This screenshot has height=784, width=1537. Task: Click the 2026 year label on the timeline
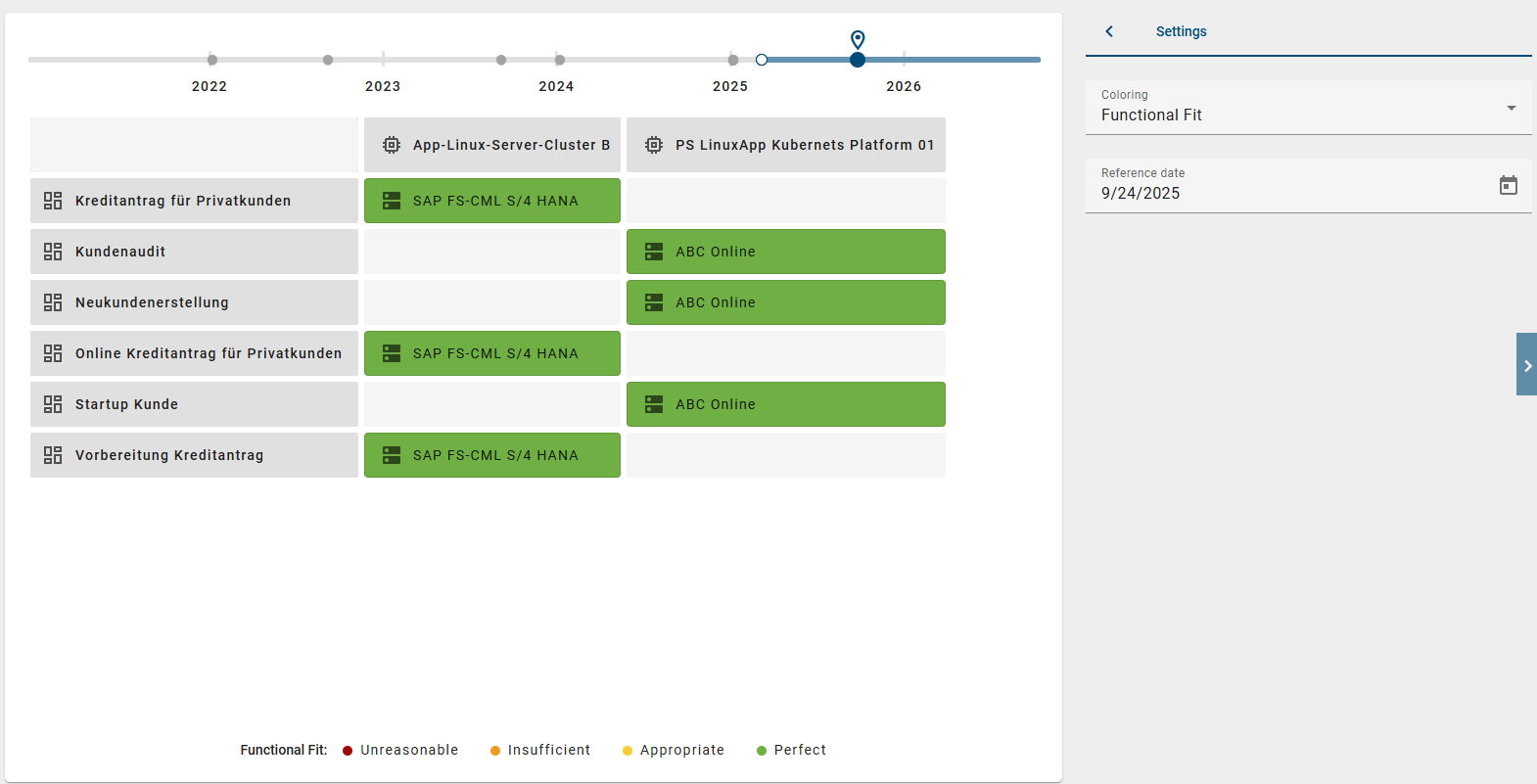coord(904,86)
